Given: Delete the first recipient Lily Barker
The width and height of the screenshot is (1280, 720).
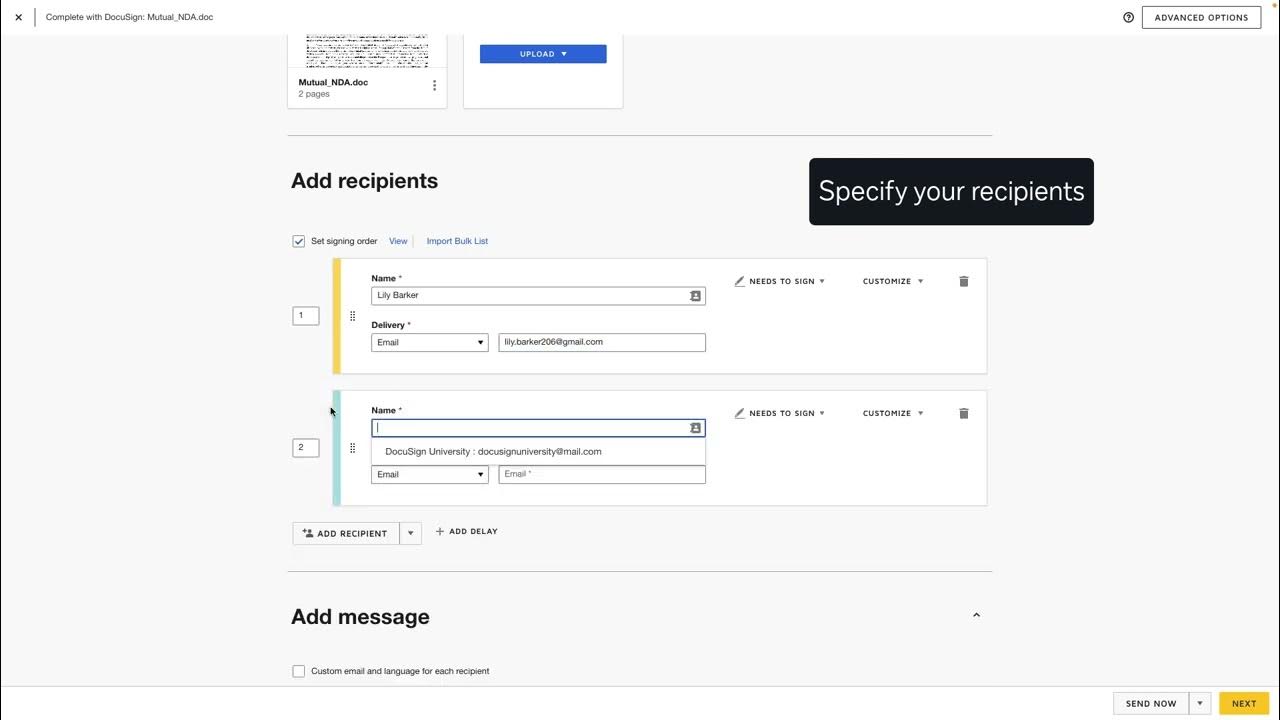Looking at the screenshot, I should click(x=964, y=282).
